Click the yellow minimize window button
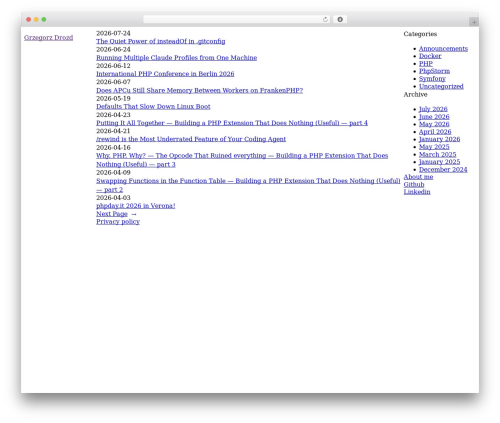 click(x=36, y=19)
